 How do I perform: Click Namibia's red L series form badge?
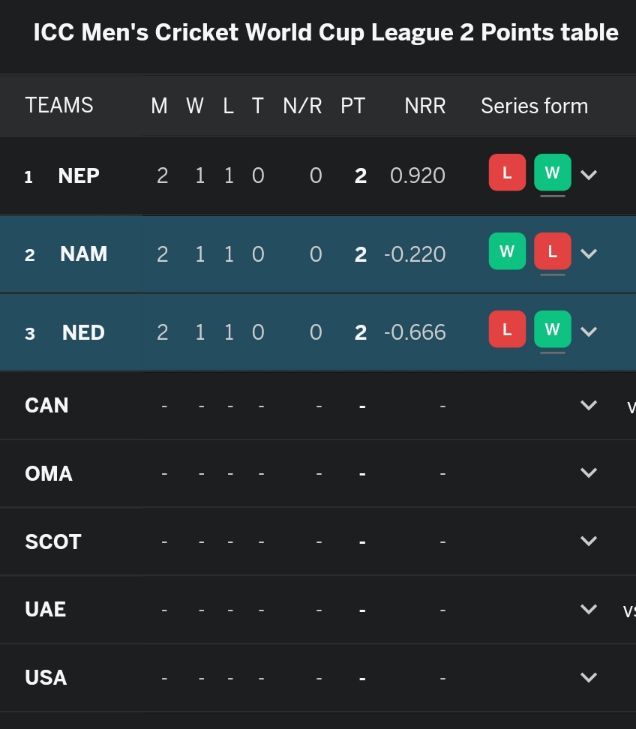click(x=552, y=251)
